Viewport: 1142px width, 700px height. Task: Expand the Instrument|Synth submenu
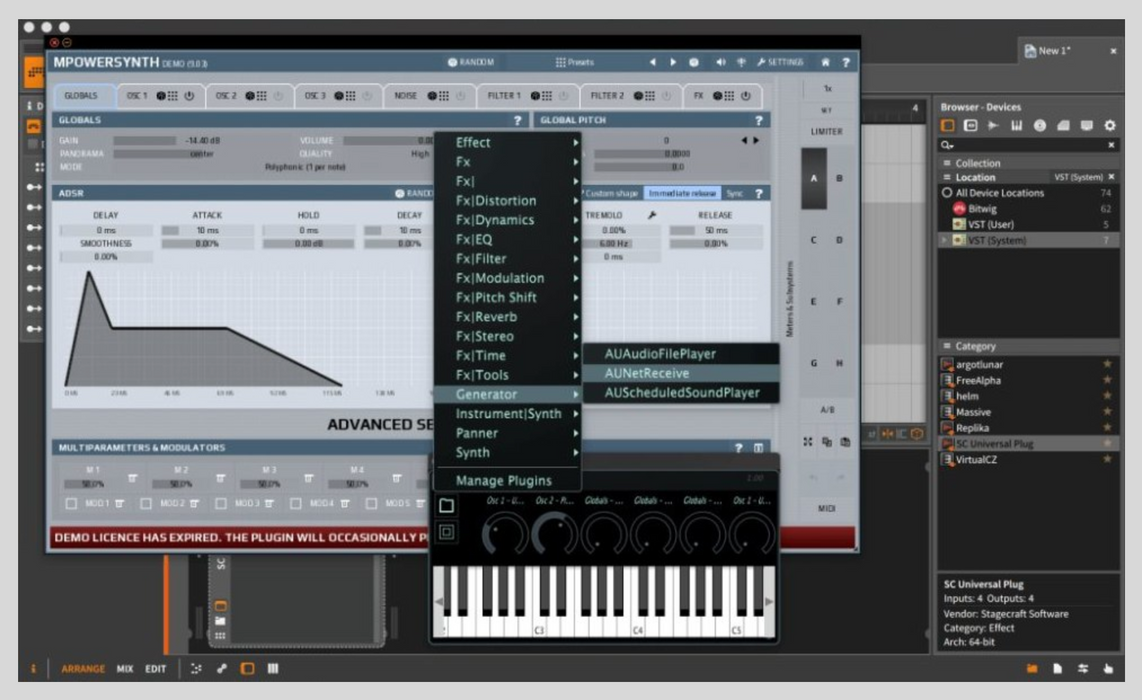[x=507, y=414]
